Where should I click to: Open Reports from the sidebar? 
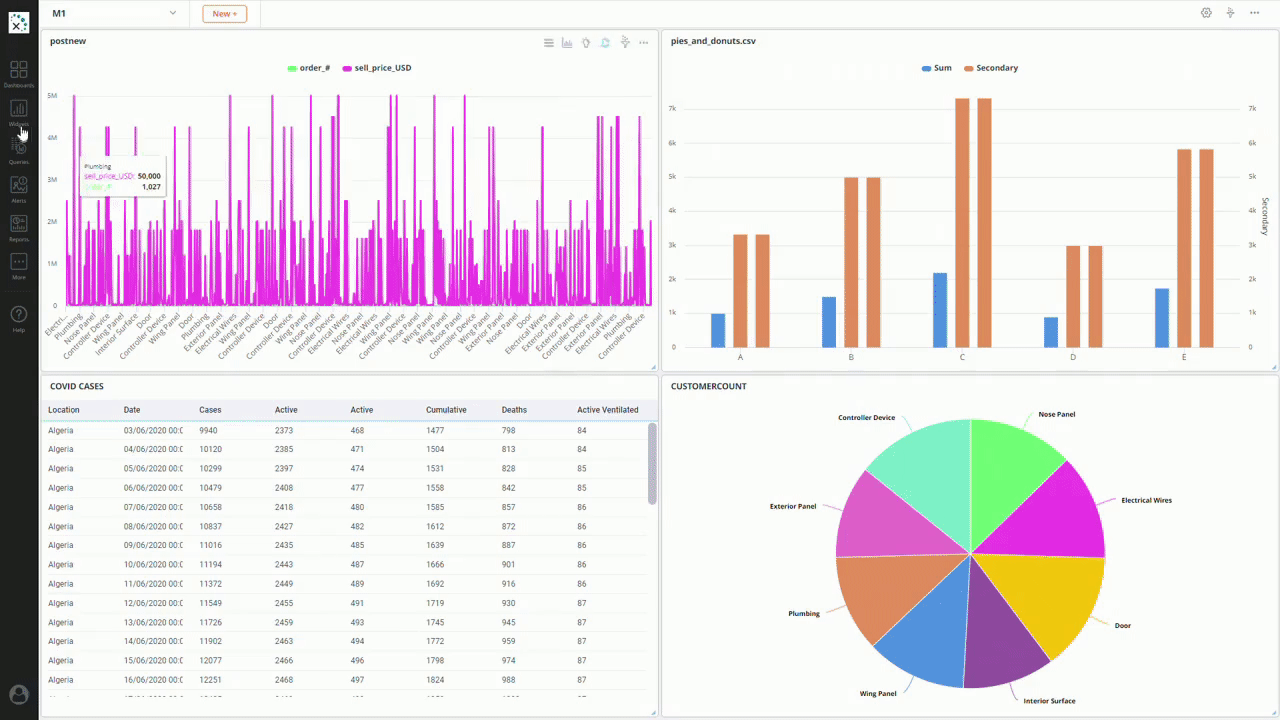coord(18,226)
